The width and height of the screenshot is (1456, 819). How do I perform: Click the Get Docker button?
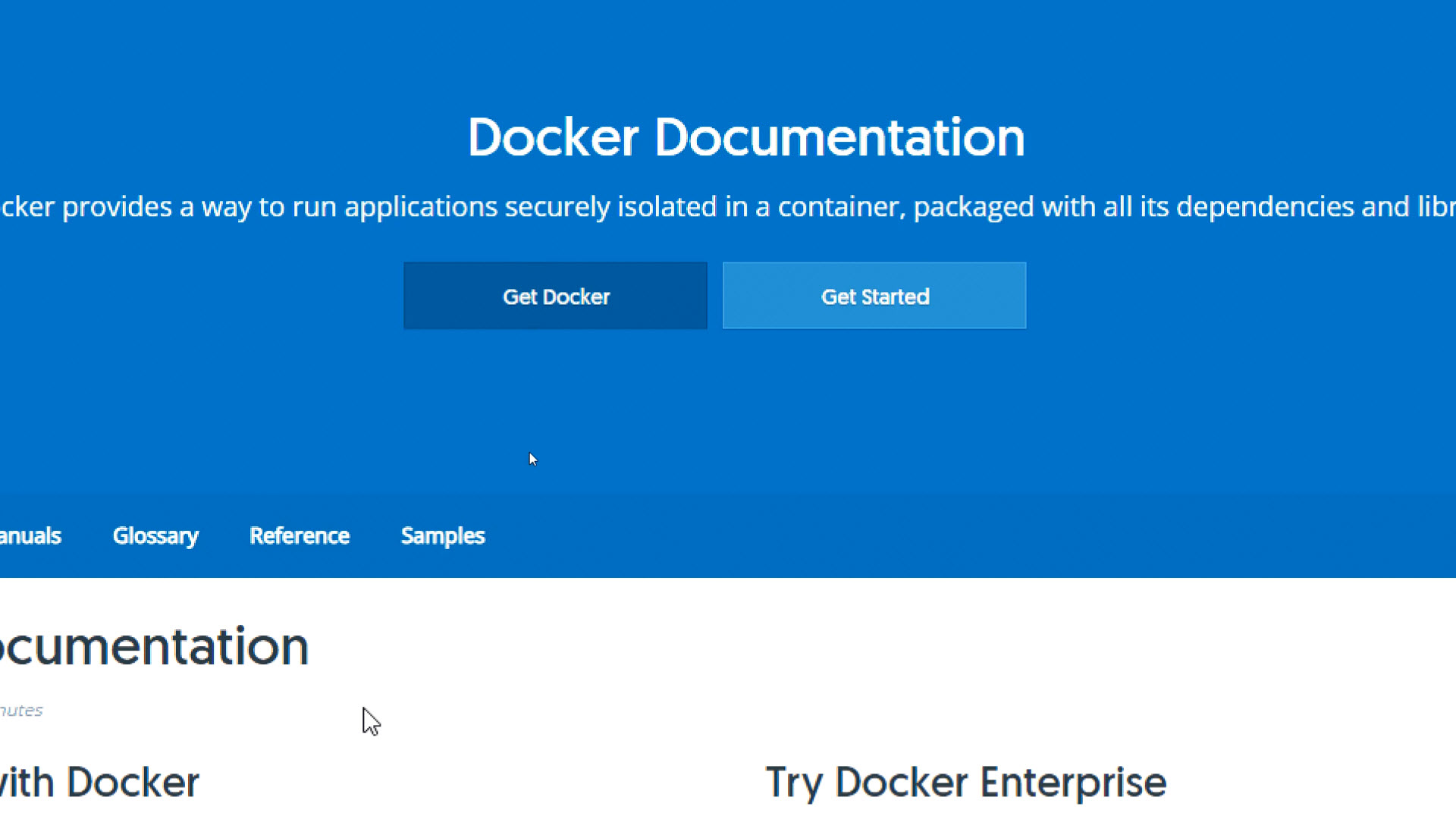(555, 296)
